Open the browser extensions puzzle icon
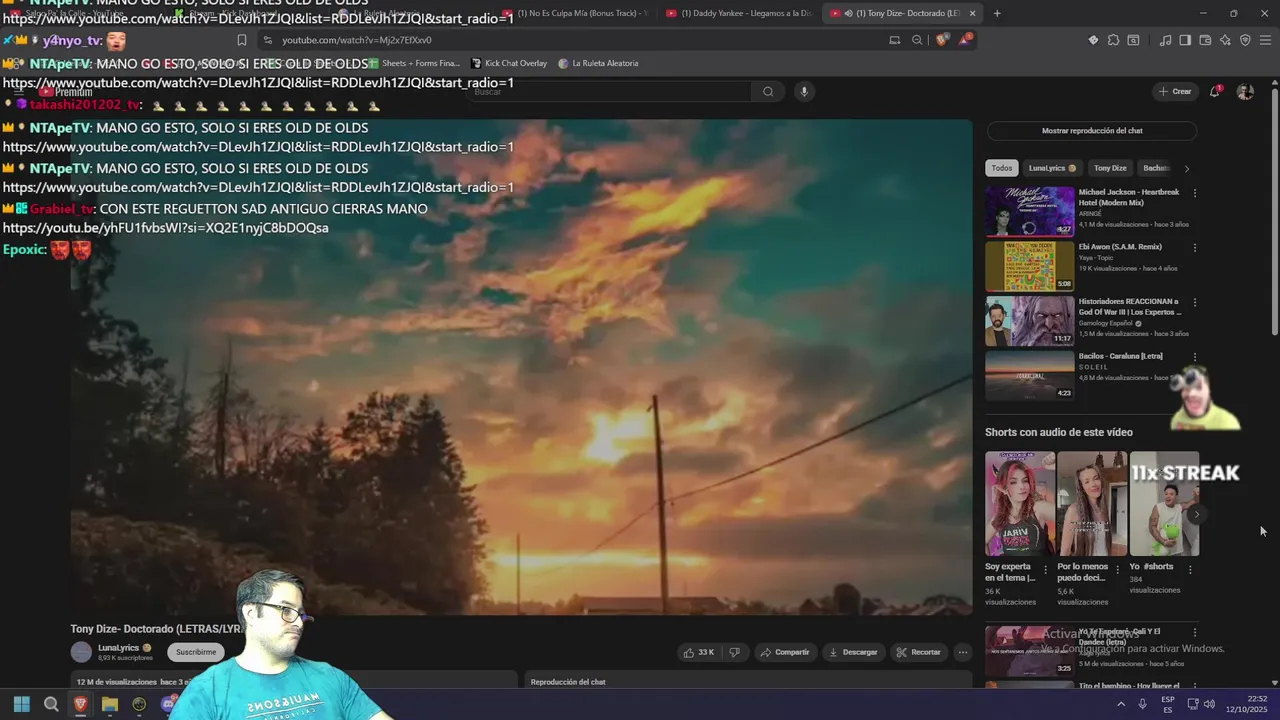The height and width of the screenshot is (720, 1280). pos(1113,40)
